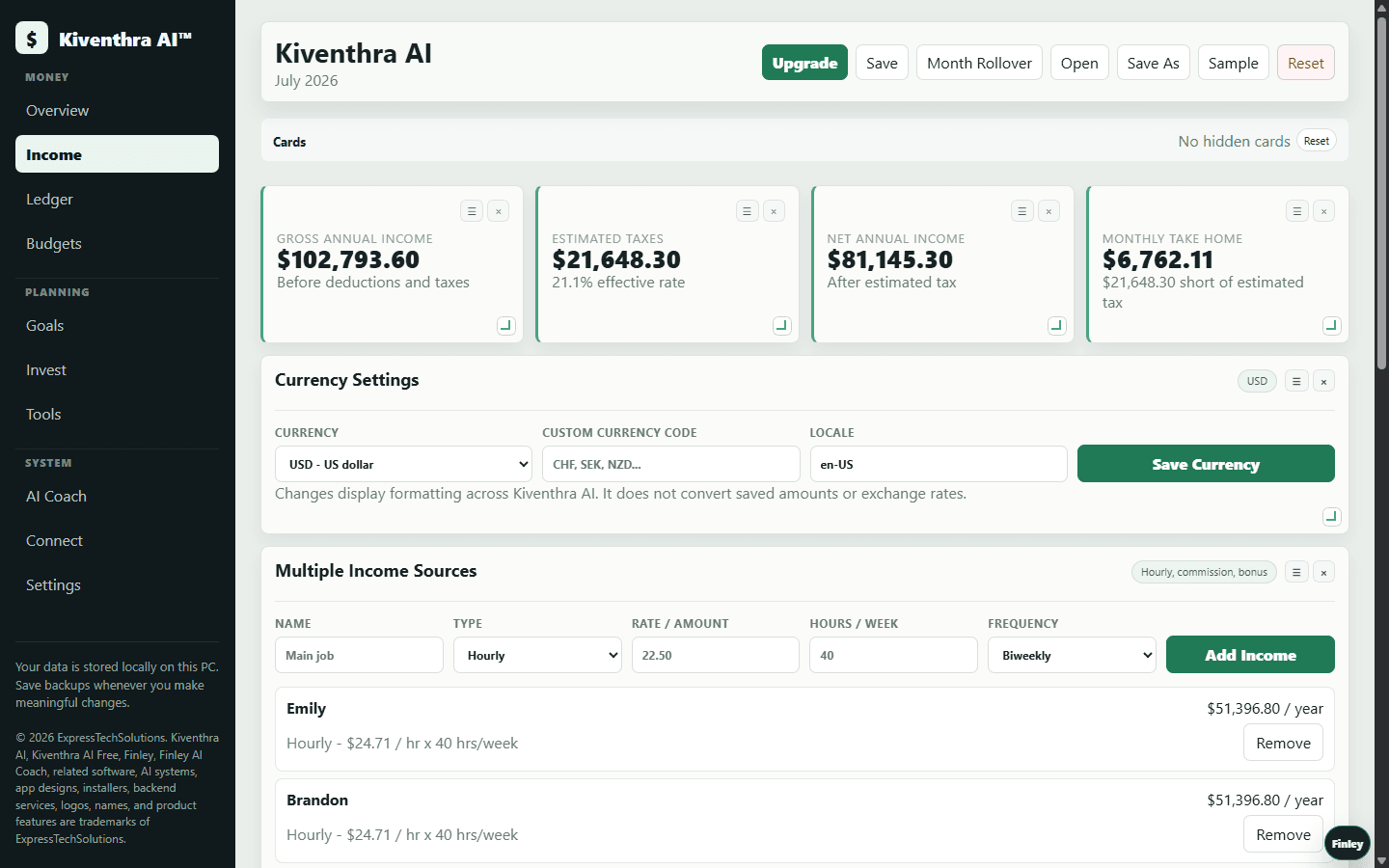Screen dimensions: 1389x868
Task: Open menu icon on Gross Annual Income card
Action: pyautogui.click(x=472, y=211)
